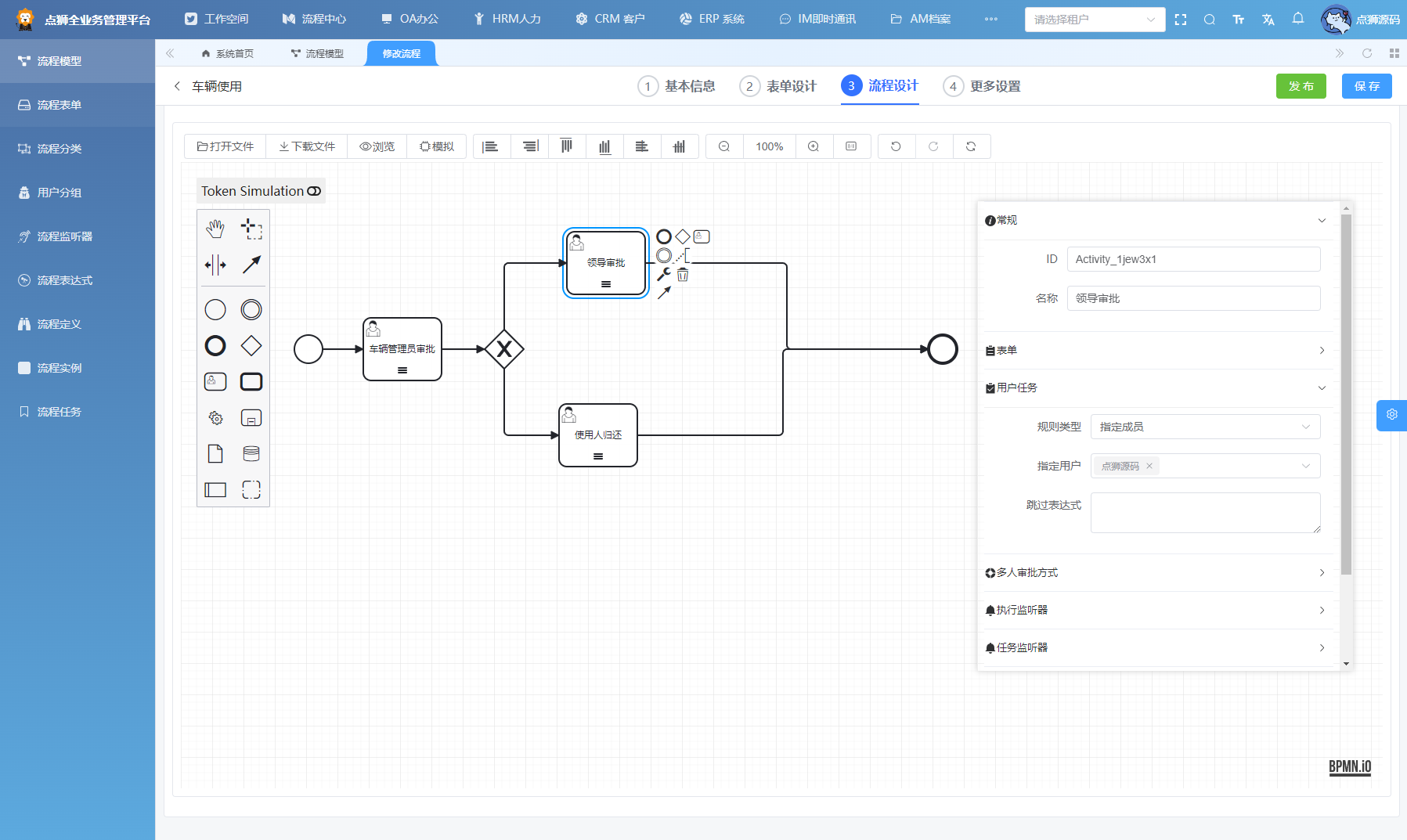Image resolution: width=1407 pixels, height=840 pixels.
Task: Click the 下载文件 button
Action: pos(307,146)
